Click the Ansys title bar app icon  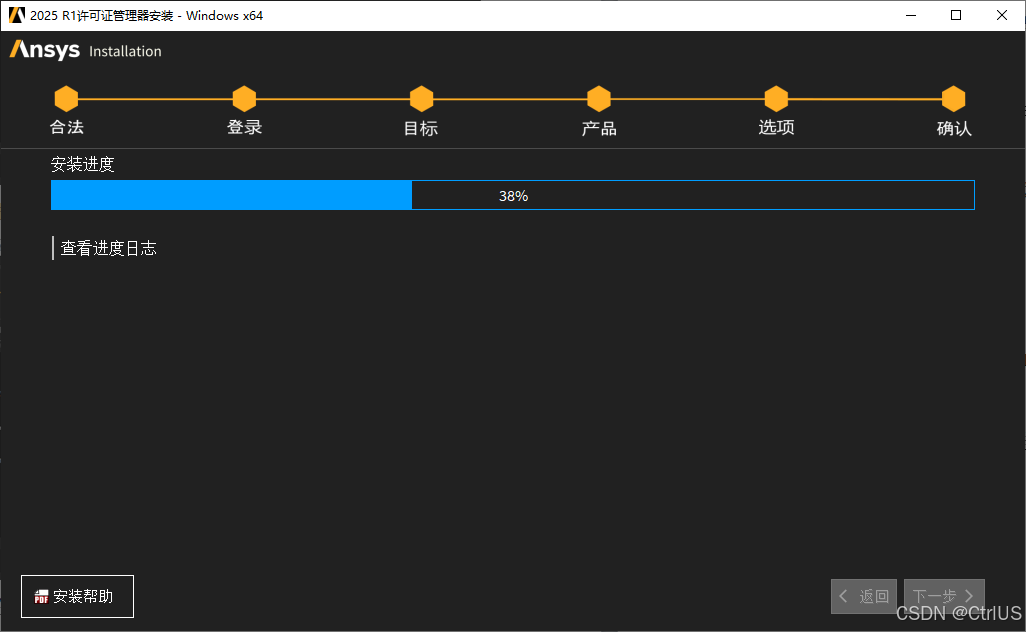click(x=16, y=15)
